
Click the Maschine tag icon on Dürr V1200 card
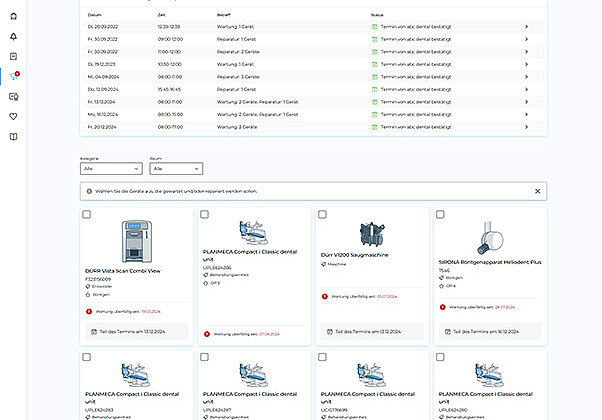coord(324,264)
